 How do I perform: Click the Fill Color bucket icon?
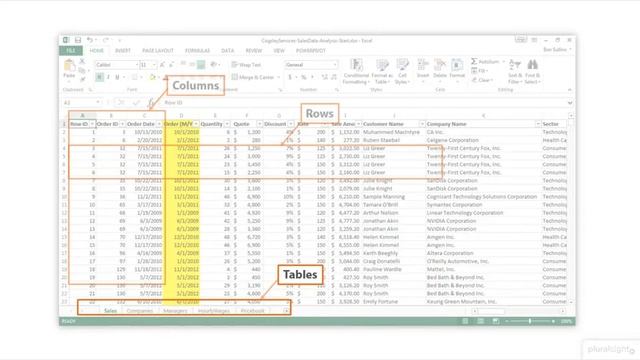[152, 77]
